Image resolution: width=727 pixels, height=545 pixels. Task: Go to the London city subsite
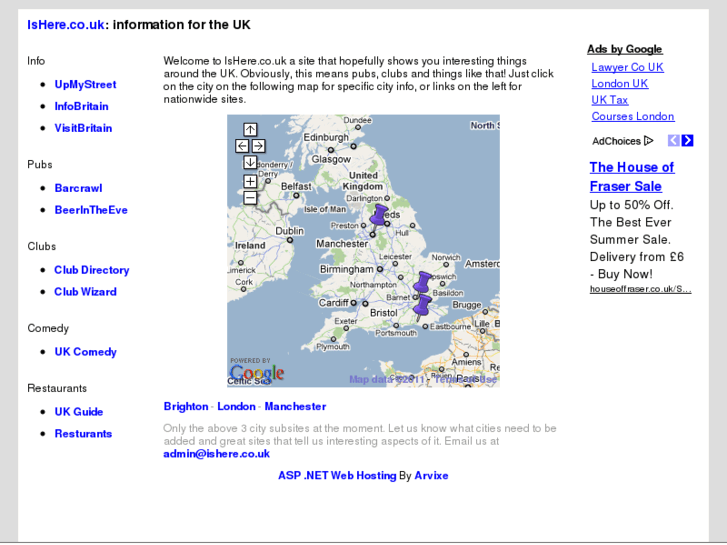(236, 406)
